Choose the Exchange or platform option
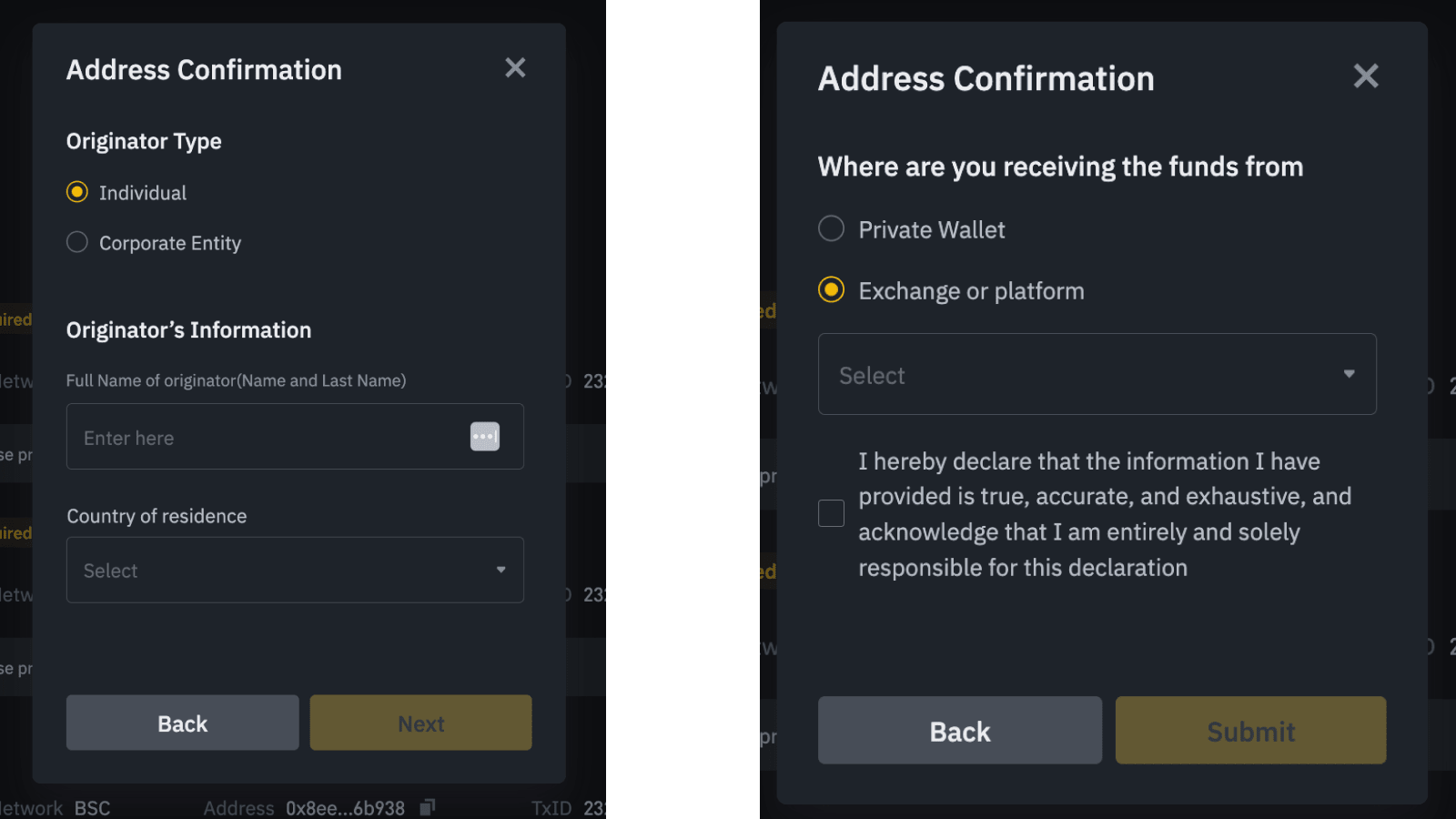 point(831,290)
